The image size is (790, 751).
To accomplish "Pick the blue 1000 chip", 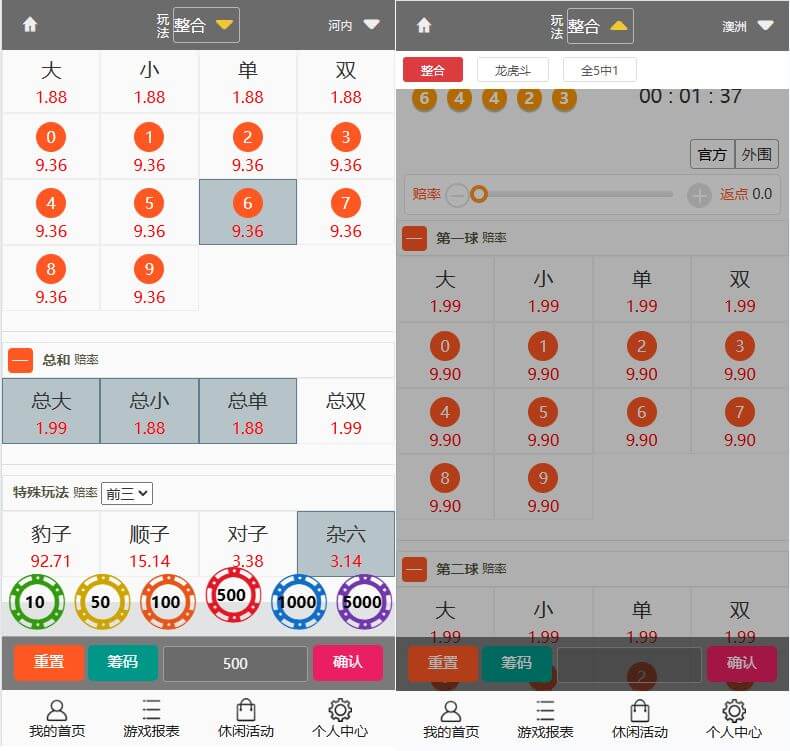I will click(298, 602).
